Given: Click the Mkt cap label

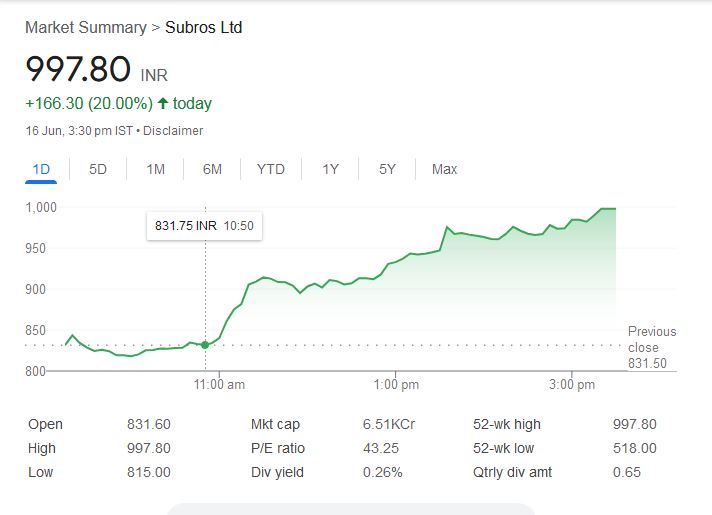Looking at the screenshot, I should pos(275,424).
